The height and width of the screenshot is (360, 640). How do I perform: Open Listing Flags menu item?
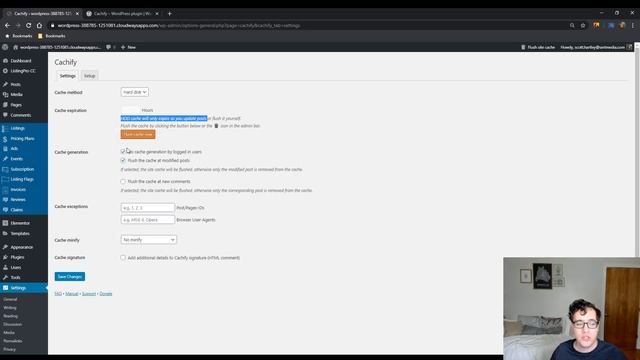(x=22, y=179)
